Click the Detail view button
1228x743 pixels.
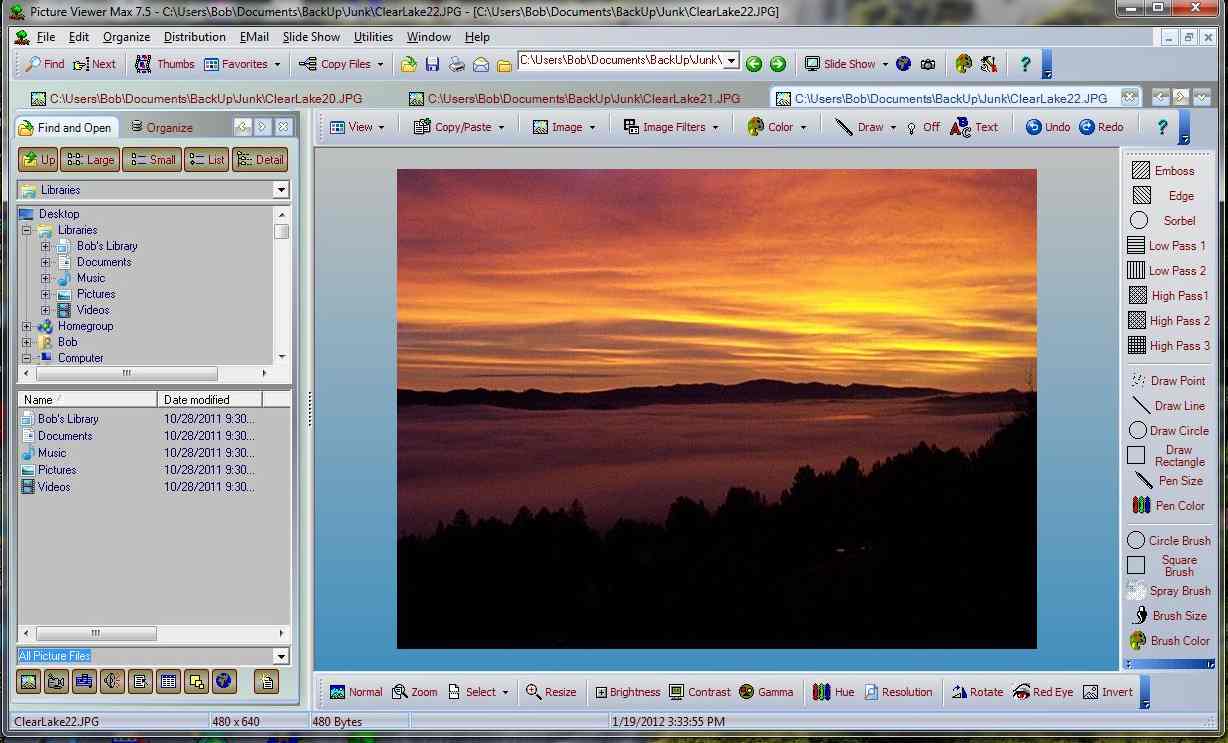pos(259,158)
